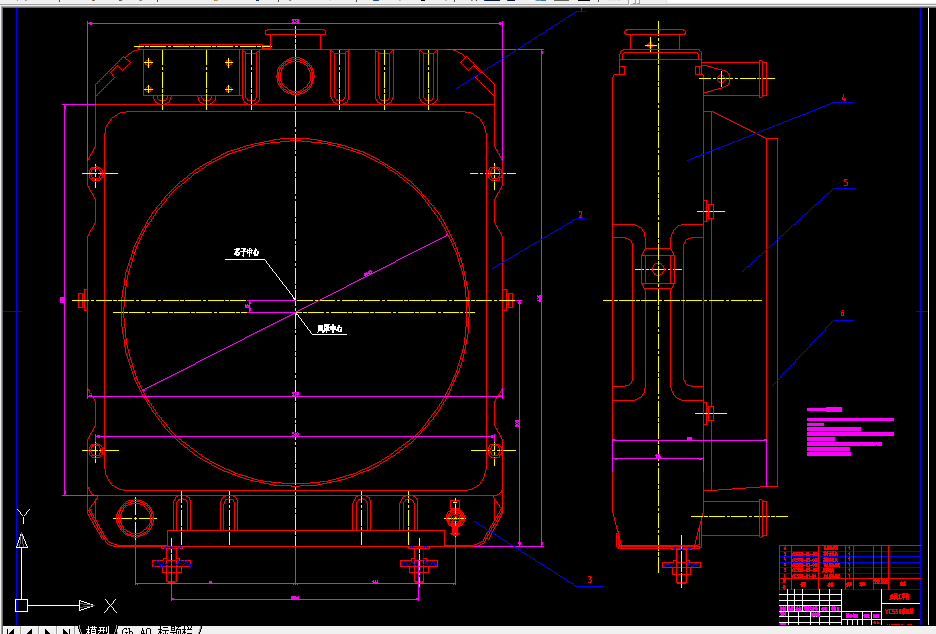Go to the next layout tab arrow

(x=47, y=630)
